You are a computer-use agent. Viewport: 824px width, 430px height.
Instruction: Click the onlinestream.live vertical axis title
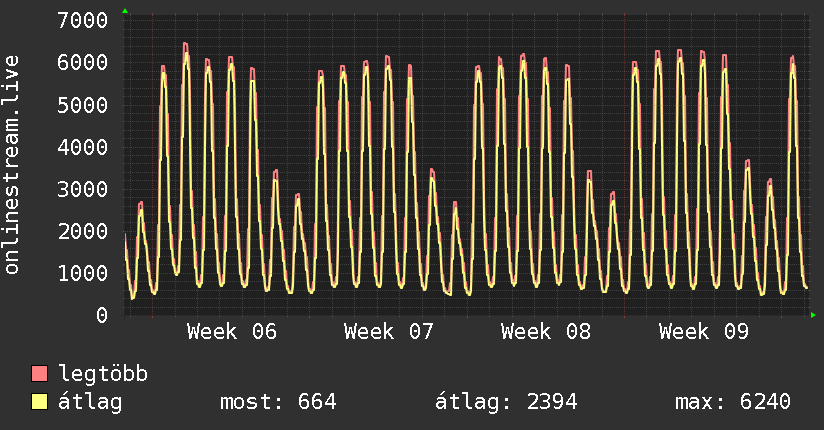point(12,165)
